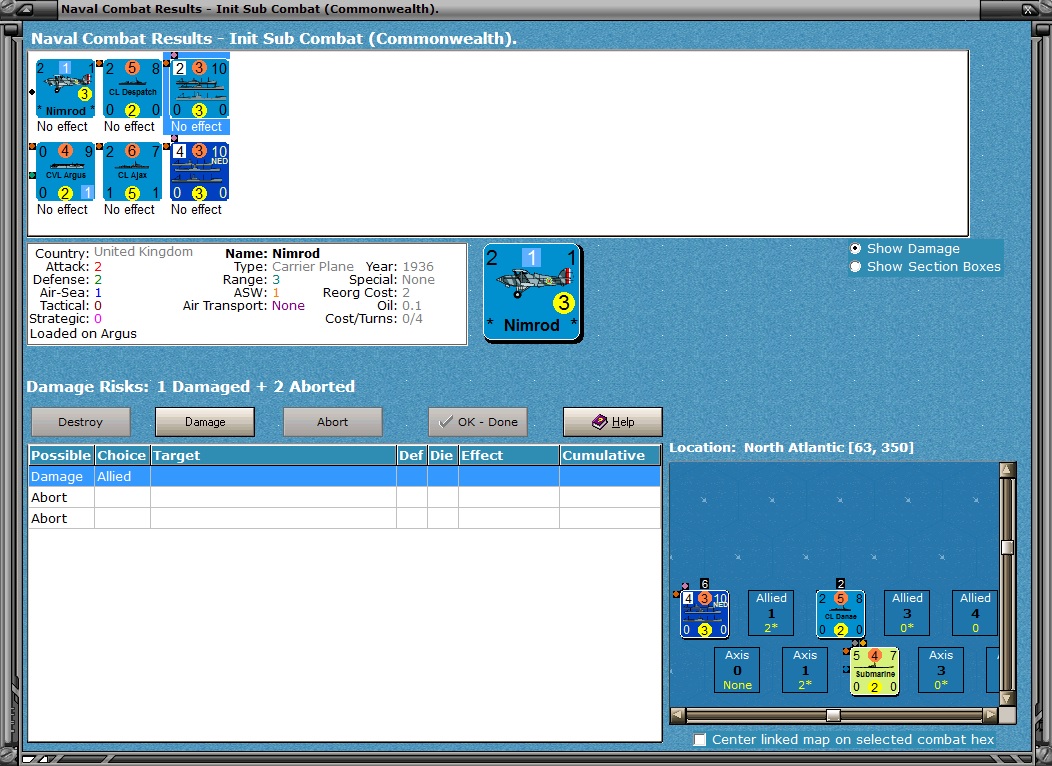The image size is (1052, 766).
Task: Select the NED convoy counter on the map
Action: (704, 614)
